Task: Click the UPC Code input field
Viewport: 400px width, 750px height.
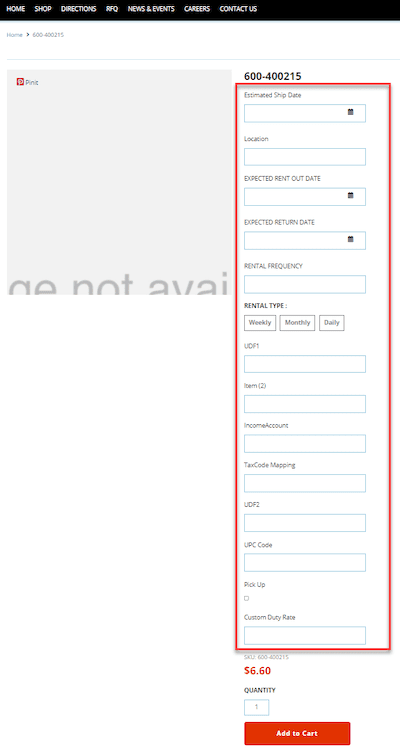Action: [305, 562]
